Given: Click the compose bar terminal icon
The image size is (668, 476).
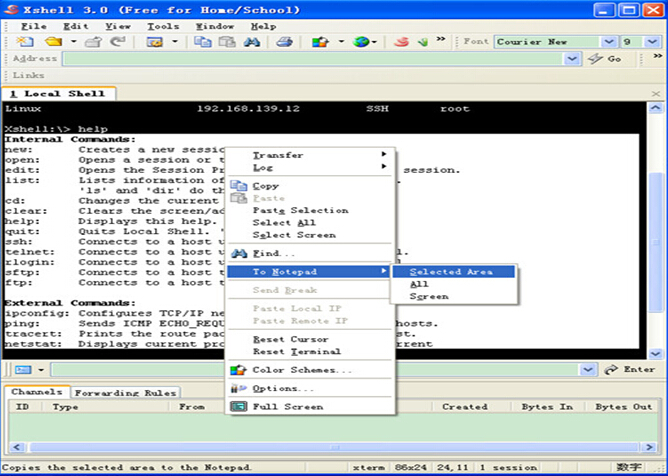Looking at the screenshot, I should point(23,369).
